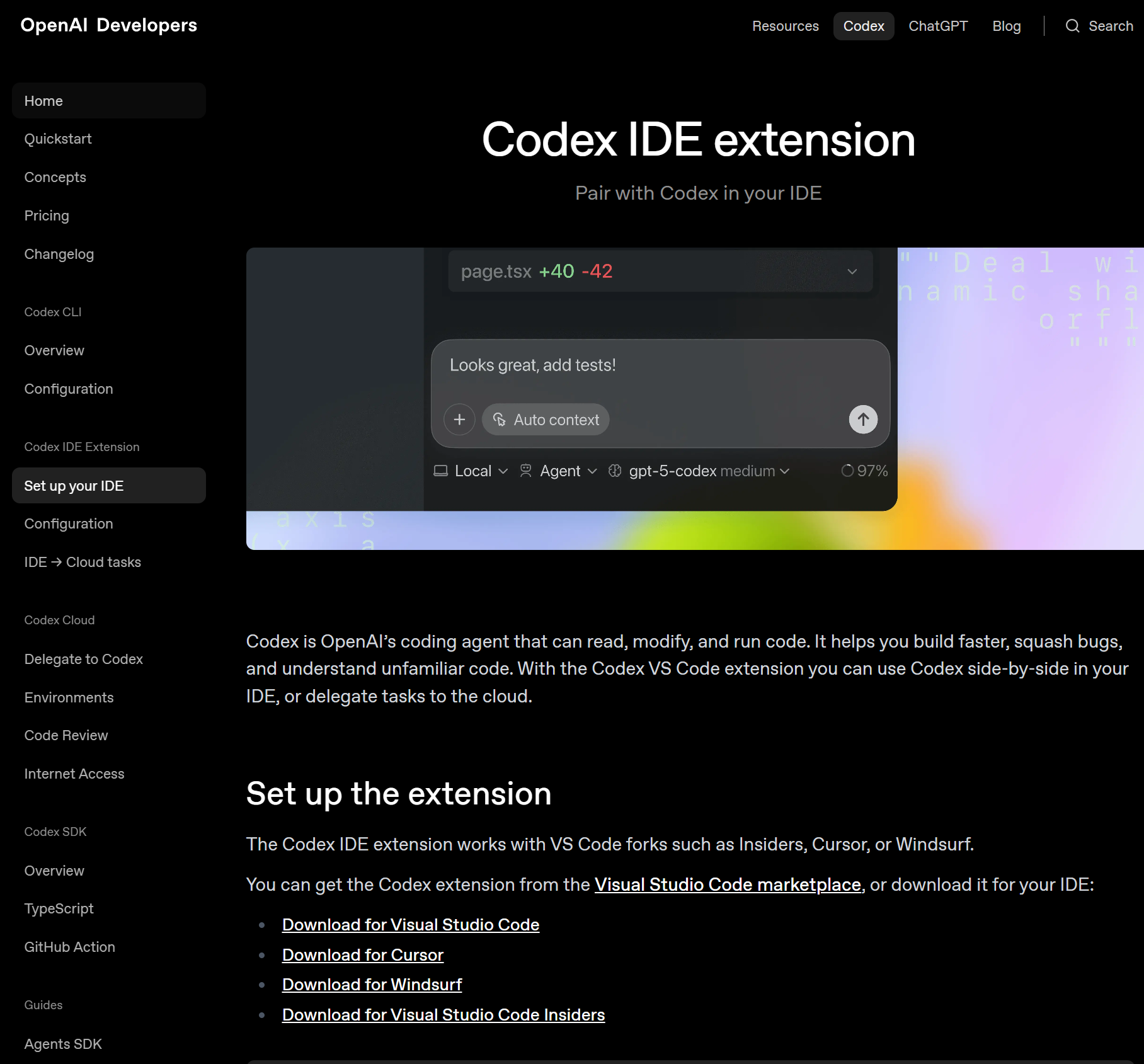Click the attachment plus icon in the prompt box

tap(459, 419)
